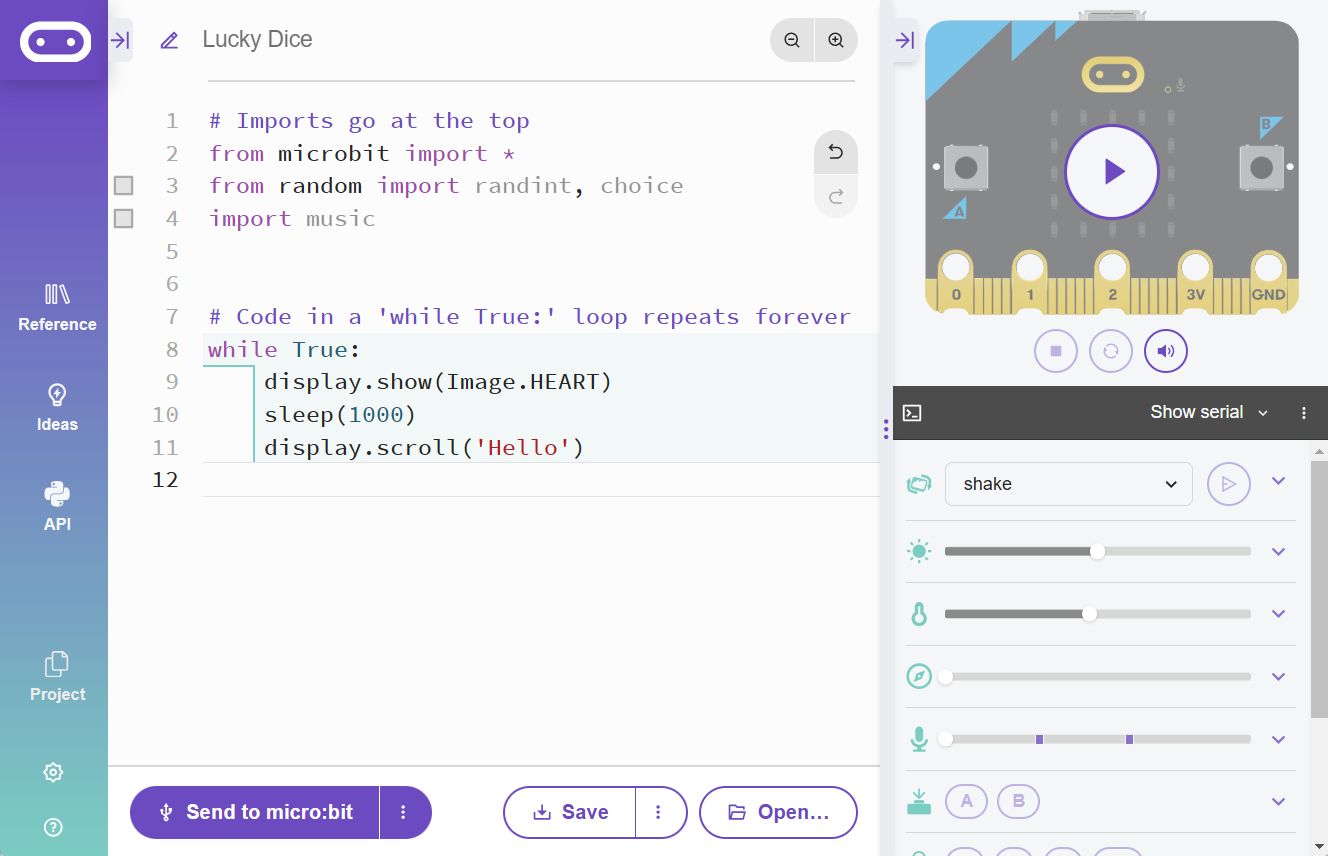Viewport: 1328px width, 856px height.
Task: Click the light level slider handle
Action: click(1097, 551)
